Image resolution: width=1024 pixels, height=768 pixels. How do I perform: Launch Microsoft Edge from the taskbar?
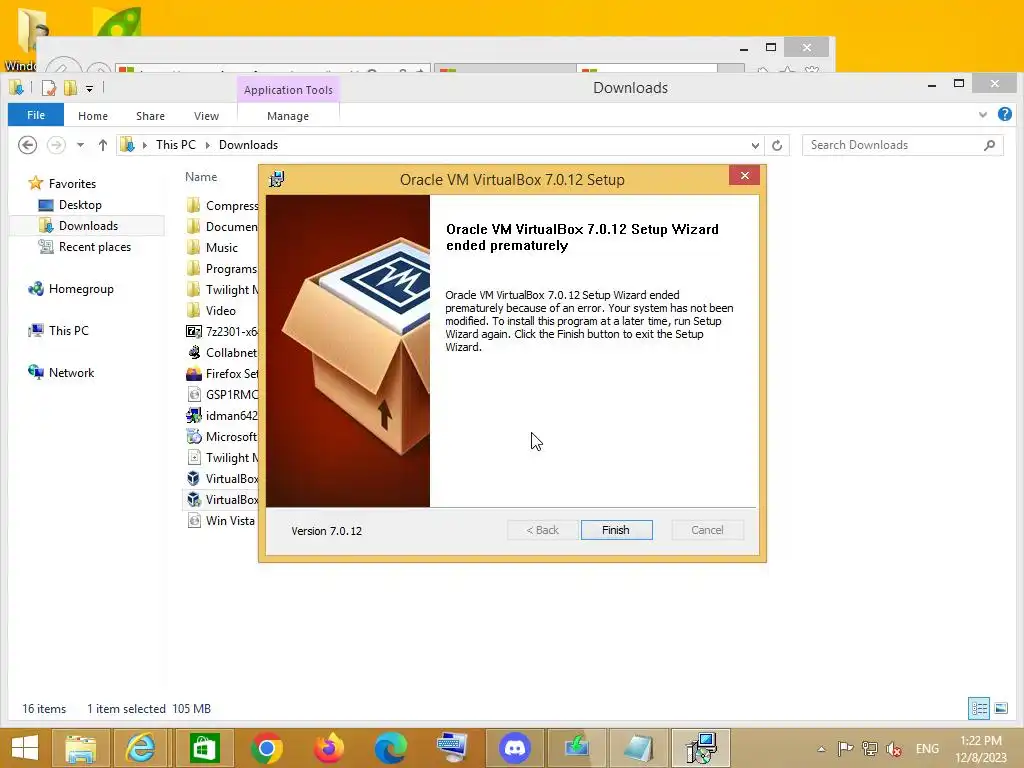pyautogui.click(x=391, y=748)
